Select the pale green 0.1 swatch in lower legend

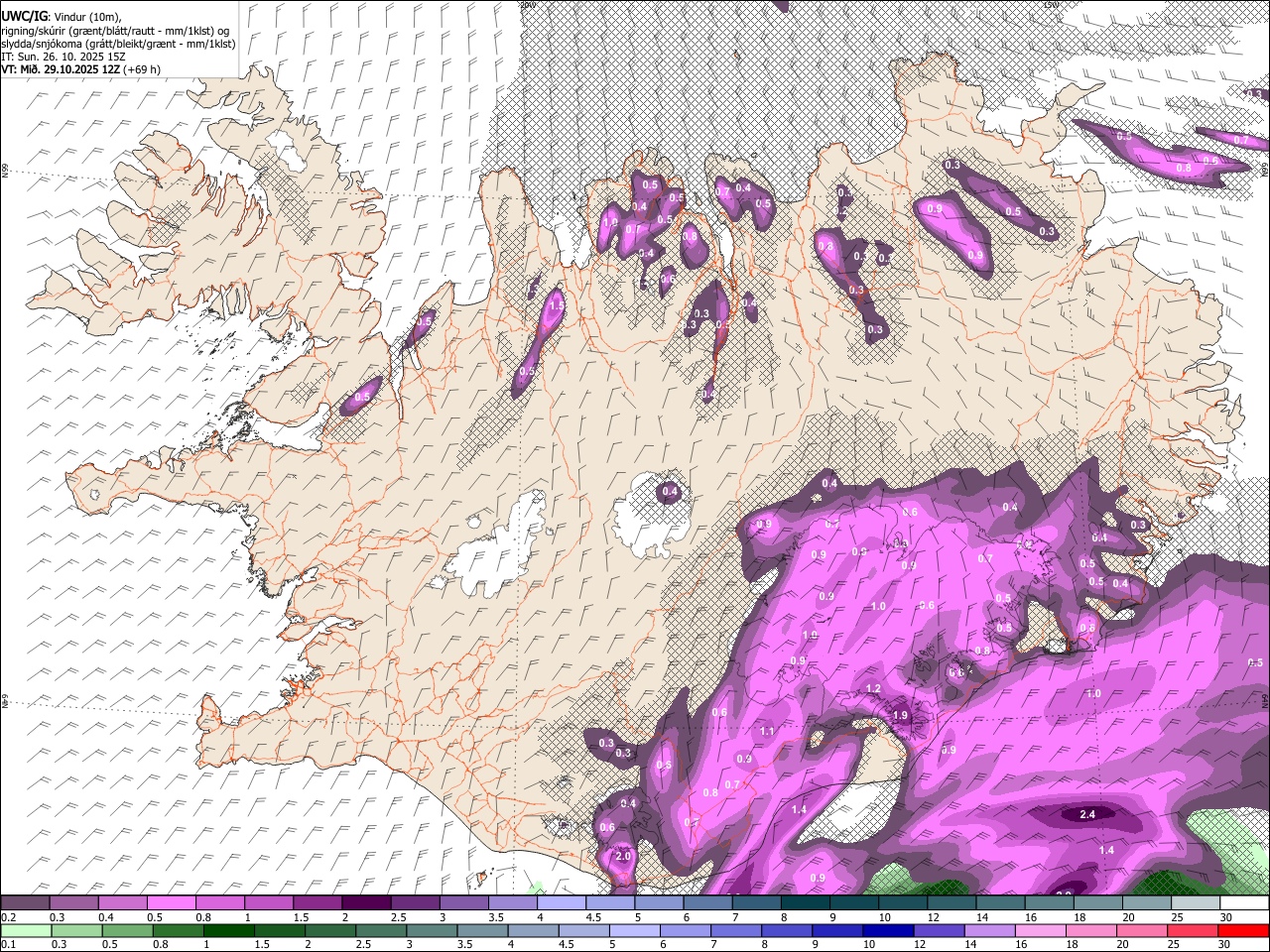26,931
